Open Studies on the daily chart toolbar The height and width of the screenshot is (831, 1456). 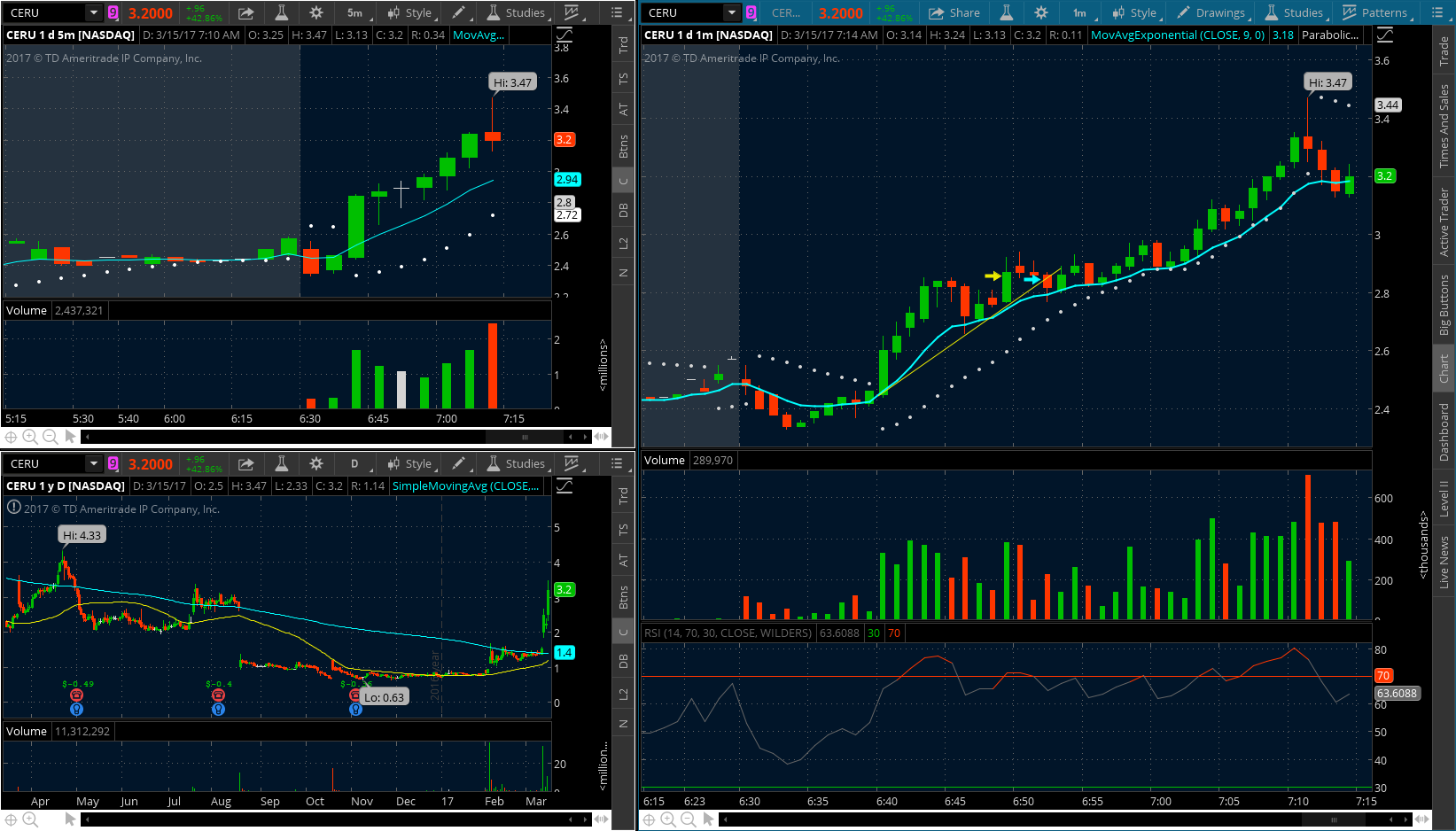518,463
